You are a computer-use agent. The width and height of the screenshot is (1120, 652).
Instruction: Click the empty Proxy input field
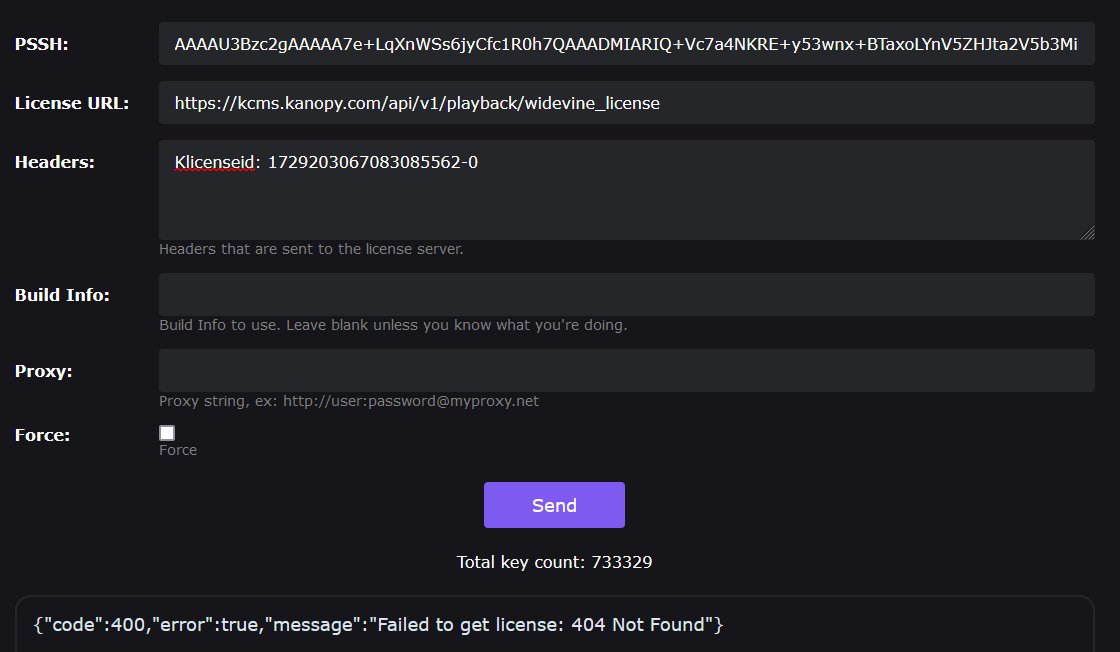tap(626, 370)
